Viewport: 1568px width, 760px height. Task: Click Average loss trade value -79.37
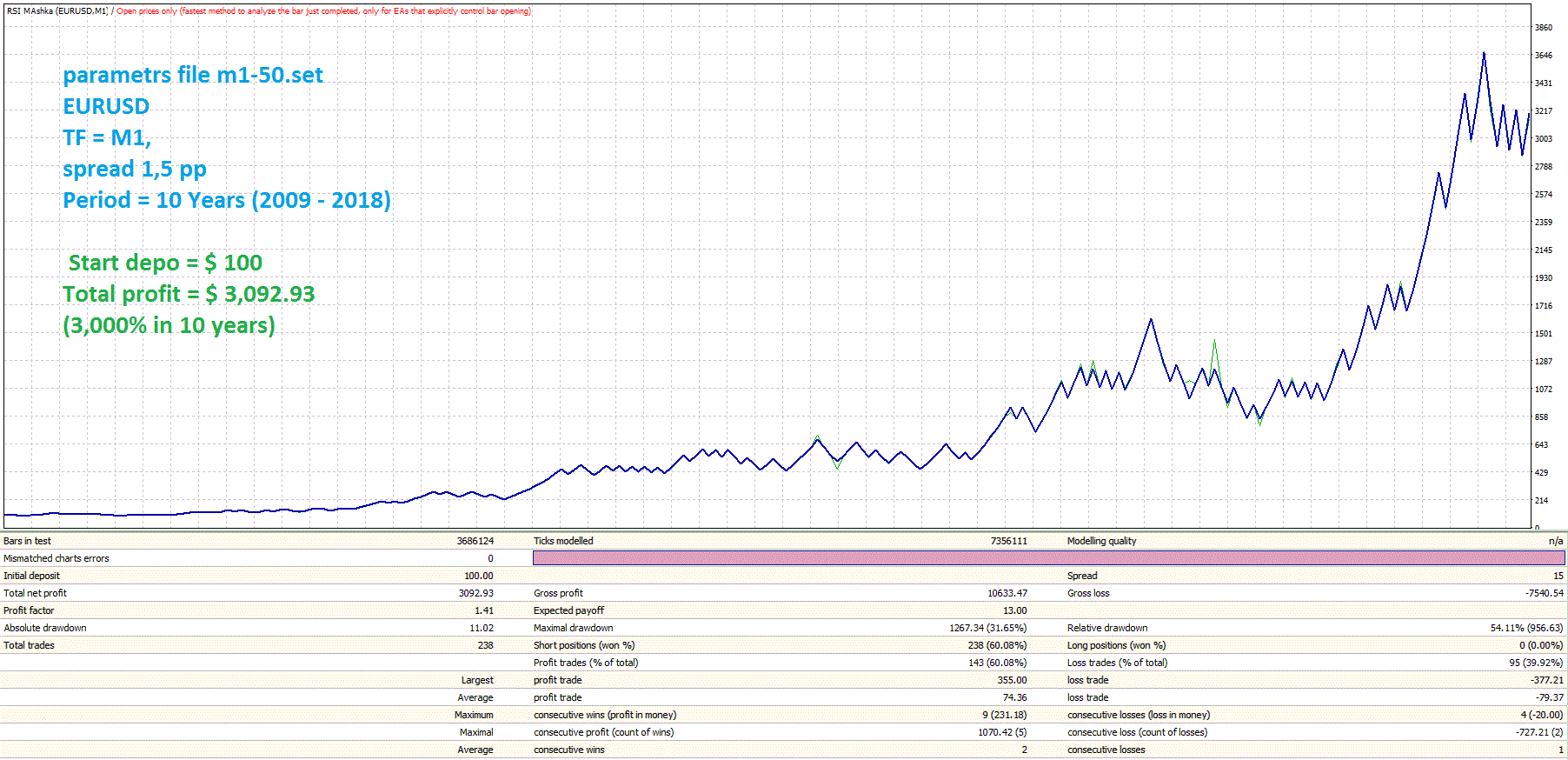1549,697
